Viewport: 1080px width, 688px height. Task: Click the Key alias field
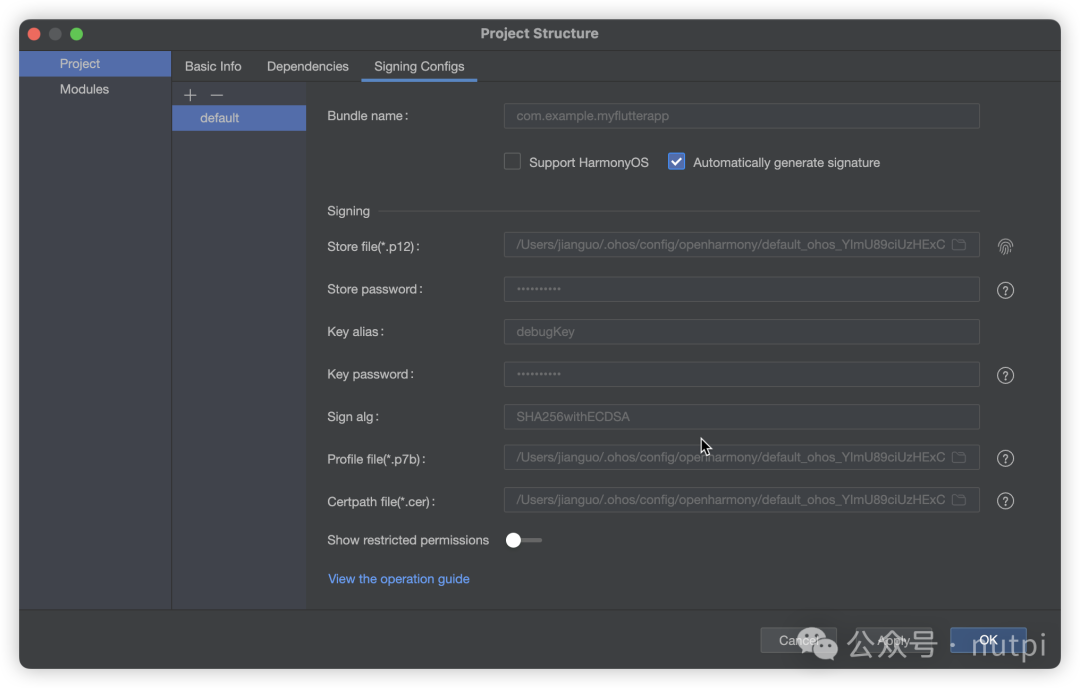click(x=741, y=332)
